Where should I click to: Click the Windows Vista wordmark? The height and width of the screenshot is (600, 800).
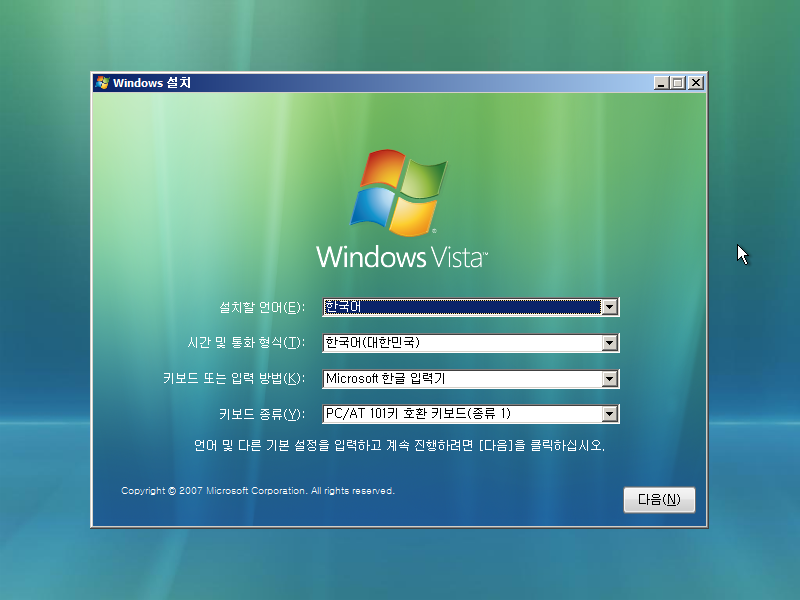(x=402, y=257)
